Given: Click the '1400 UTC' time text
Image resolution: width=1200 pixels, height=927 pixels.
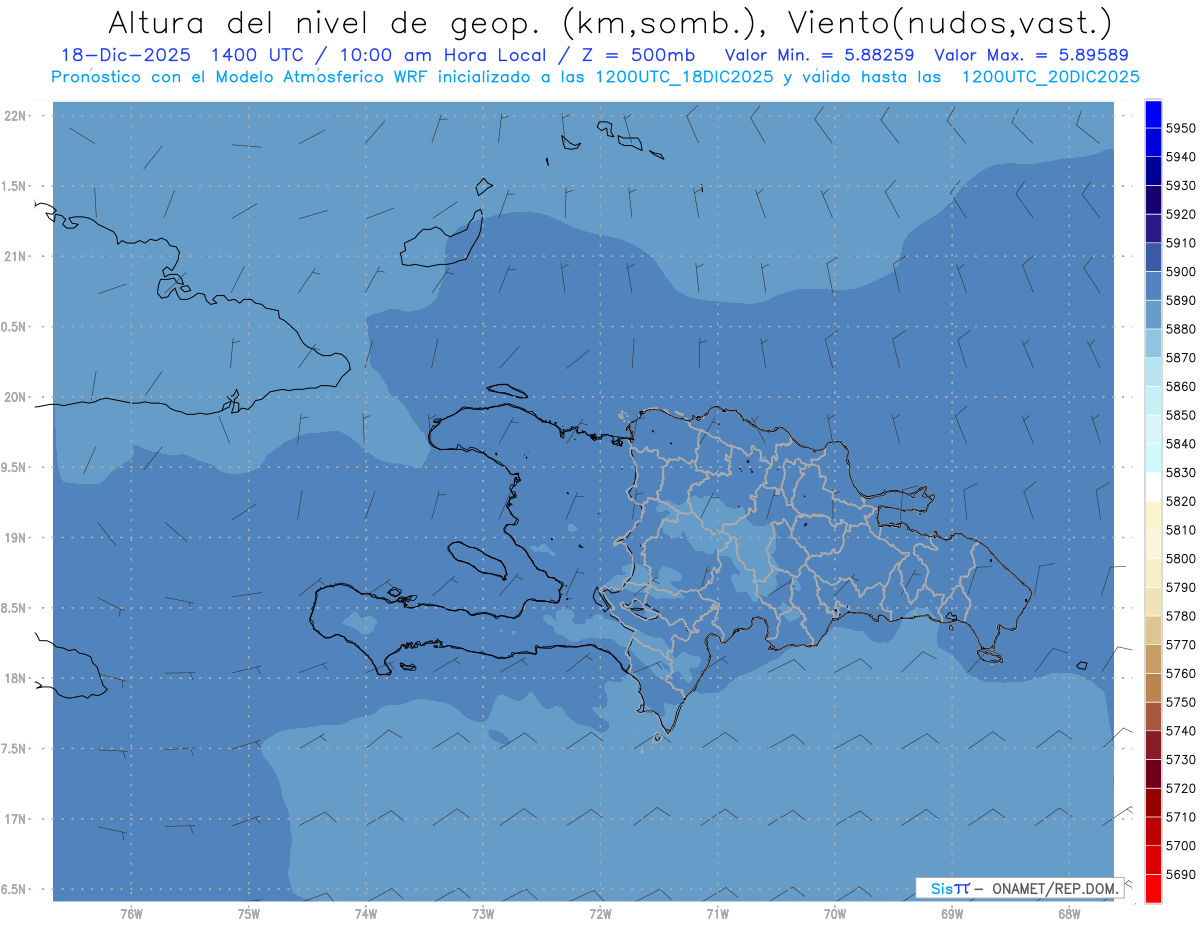Looking at the screenshot, I should pyautogui.click(x=256, y=55).
